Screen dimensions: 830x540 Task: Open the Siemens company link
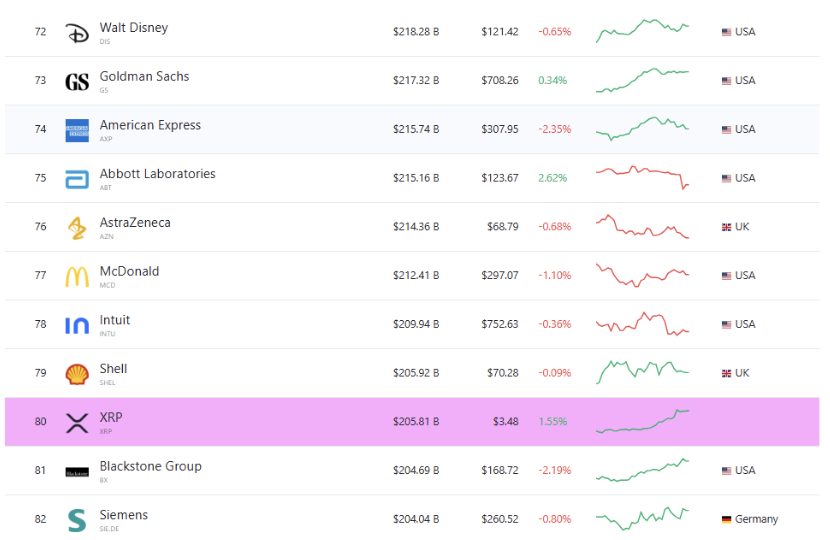tap(124, 515)
